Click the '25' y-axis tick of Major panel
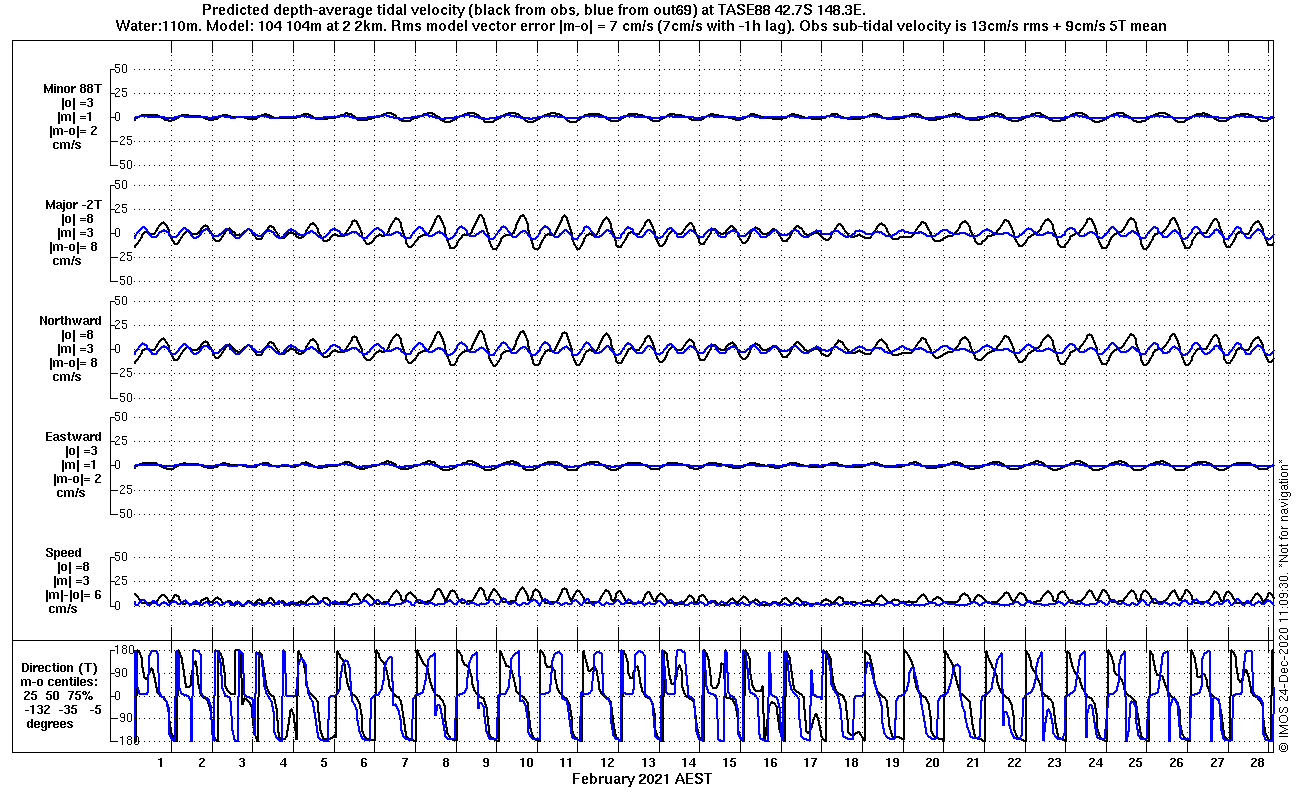Viewport: 1300px width, 800px height. (122, 209)
